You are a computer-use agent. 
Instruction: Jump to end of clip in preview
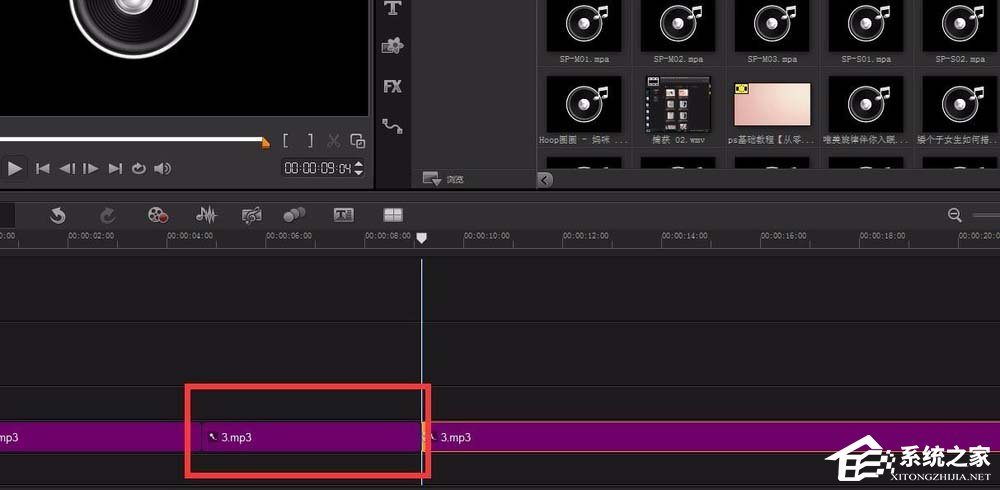coord(115,168)
